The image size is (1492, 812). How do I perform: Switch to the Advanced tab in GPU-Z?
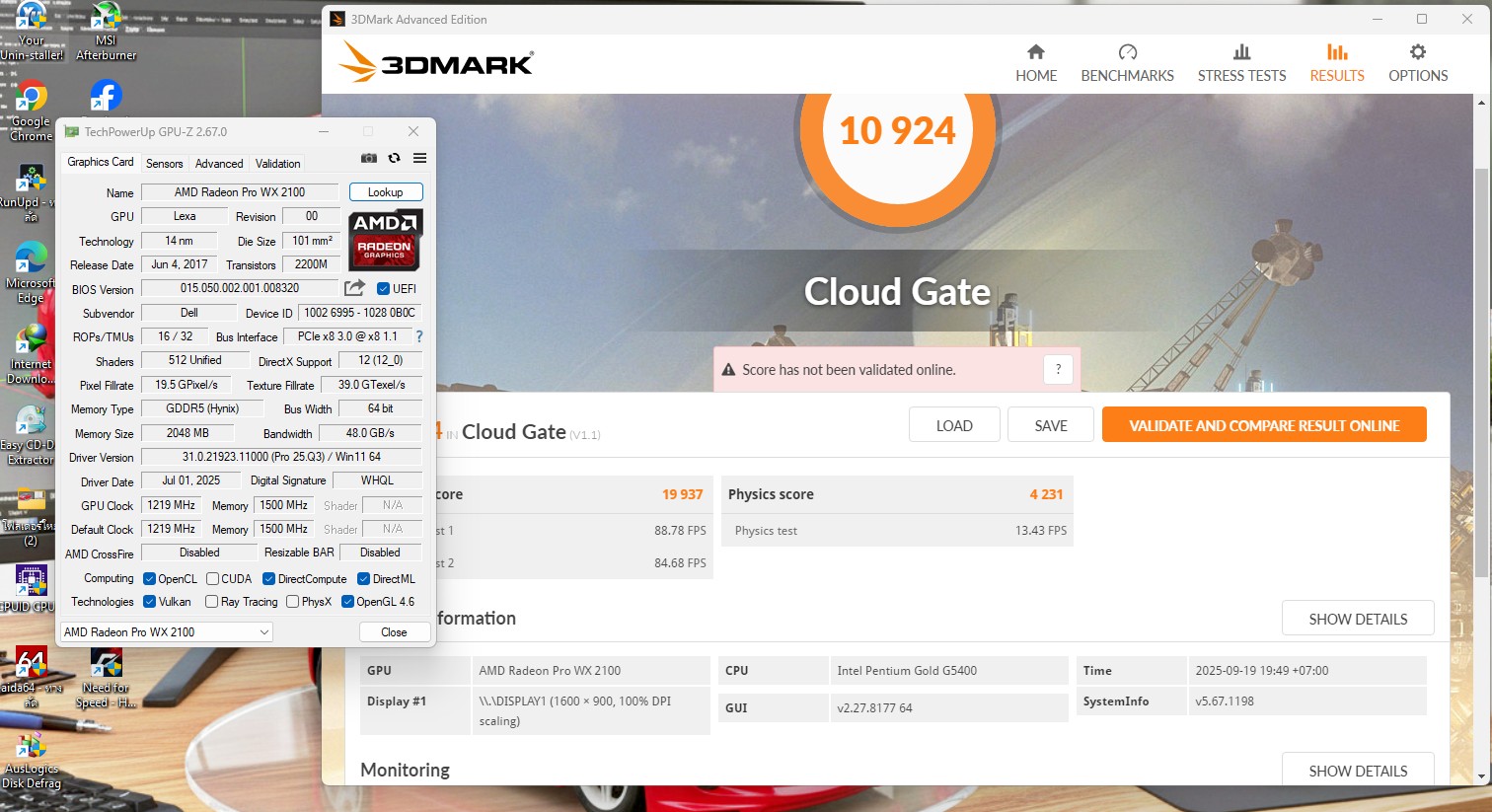pyautogui.click(x=219, y=164)
